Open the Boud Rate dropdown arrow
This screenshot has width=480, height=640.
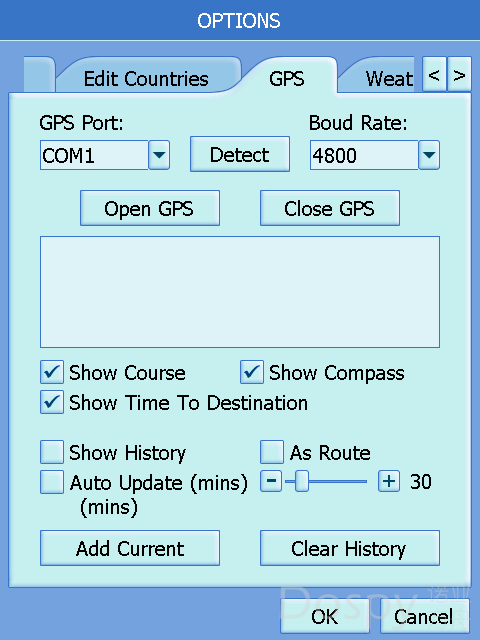[x=429, y=155]
